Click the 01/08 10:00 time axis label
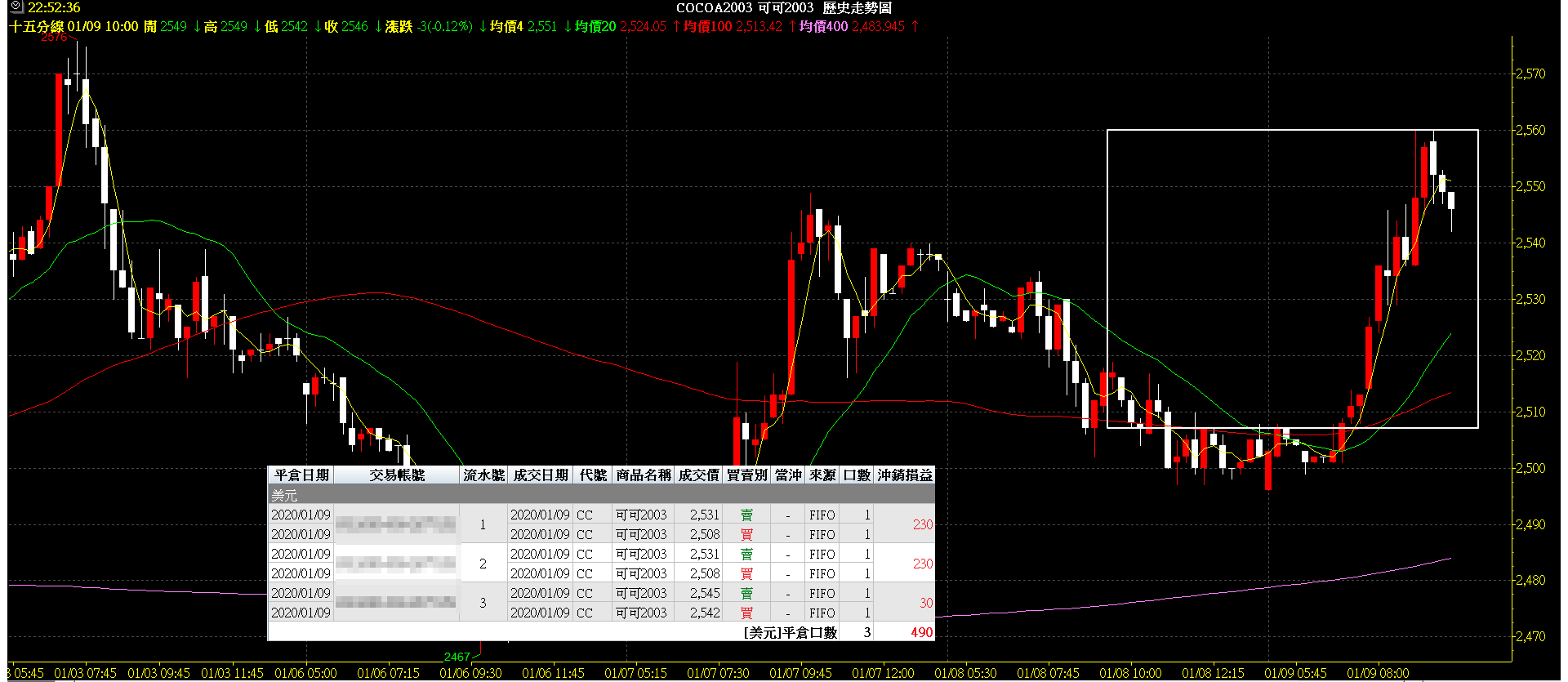 tap(1130, 673)
